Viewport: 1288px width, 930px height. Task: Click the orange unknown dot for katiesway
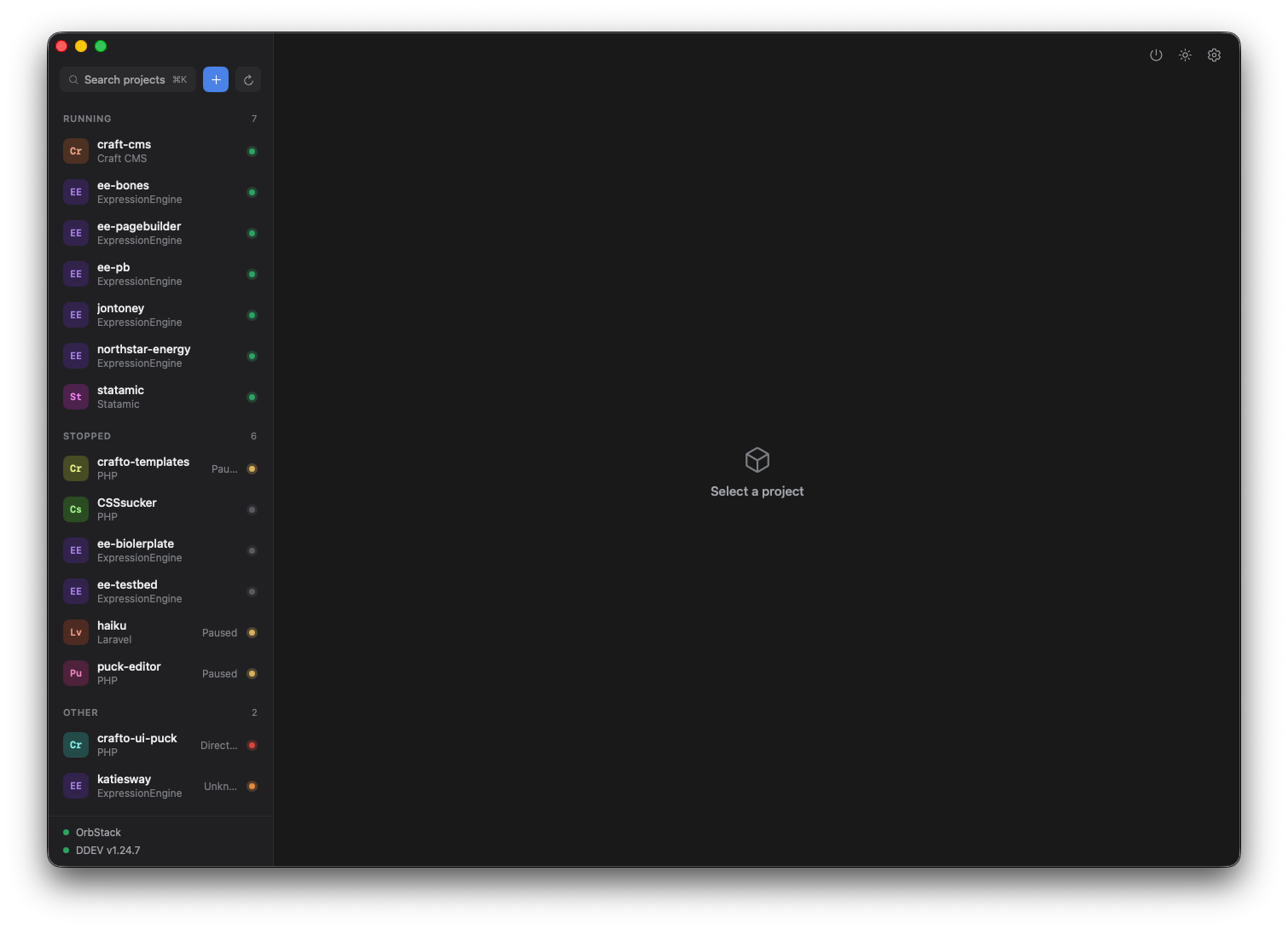click(x=252, y=786)
